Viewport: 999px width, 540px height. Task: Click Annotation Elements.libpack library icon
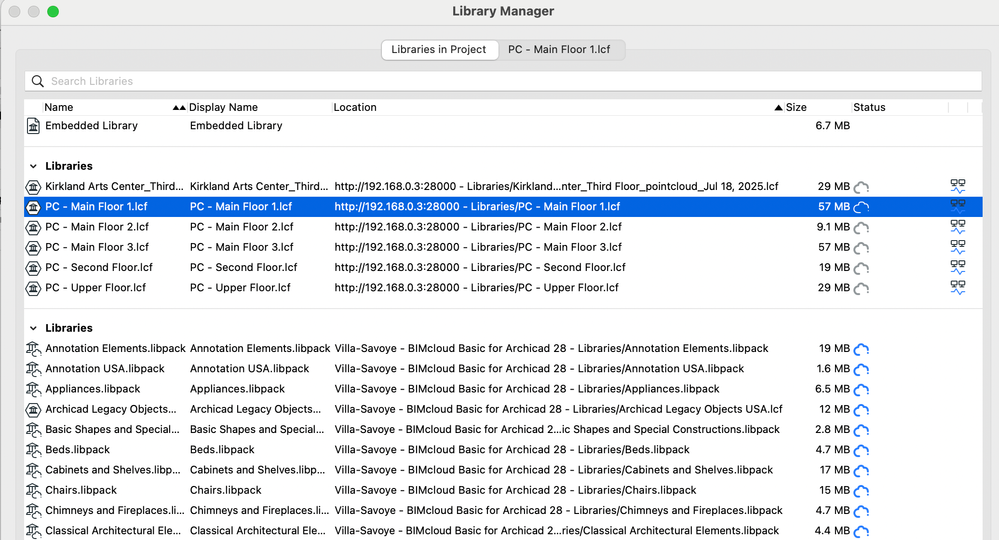(x=33, y=348)
